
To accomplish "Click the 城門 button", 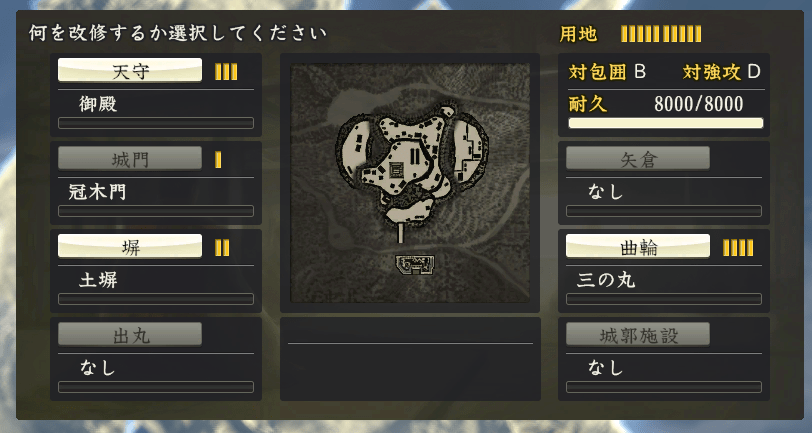I will (130, 158).
